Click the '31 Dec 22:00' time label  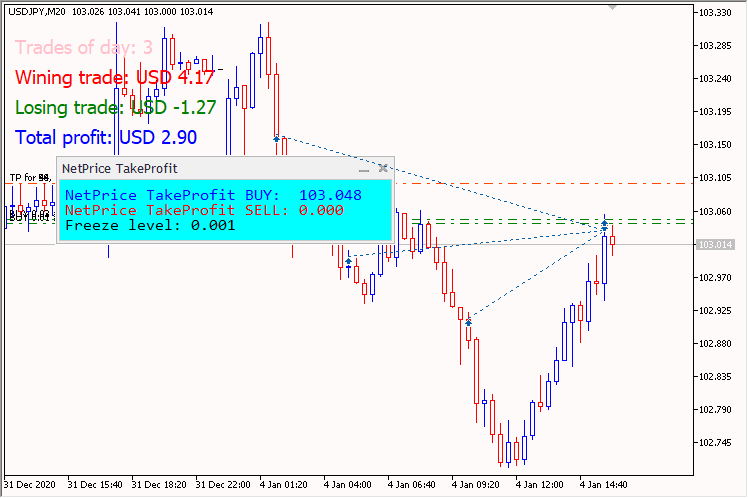point(223,485)
